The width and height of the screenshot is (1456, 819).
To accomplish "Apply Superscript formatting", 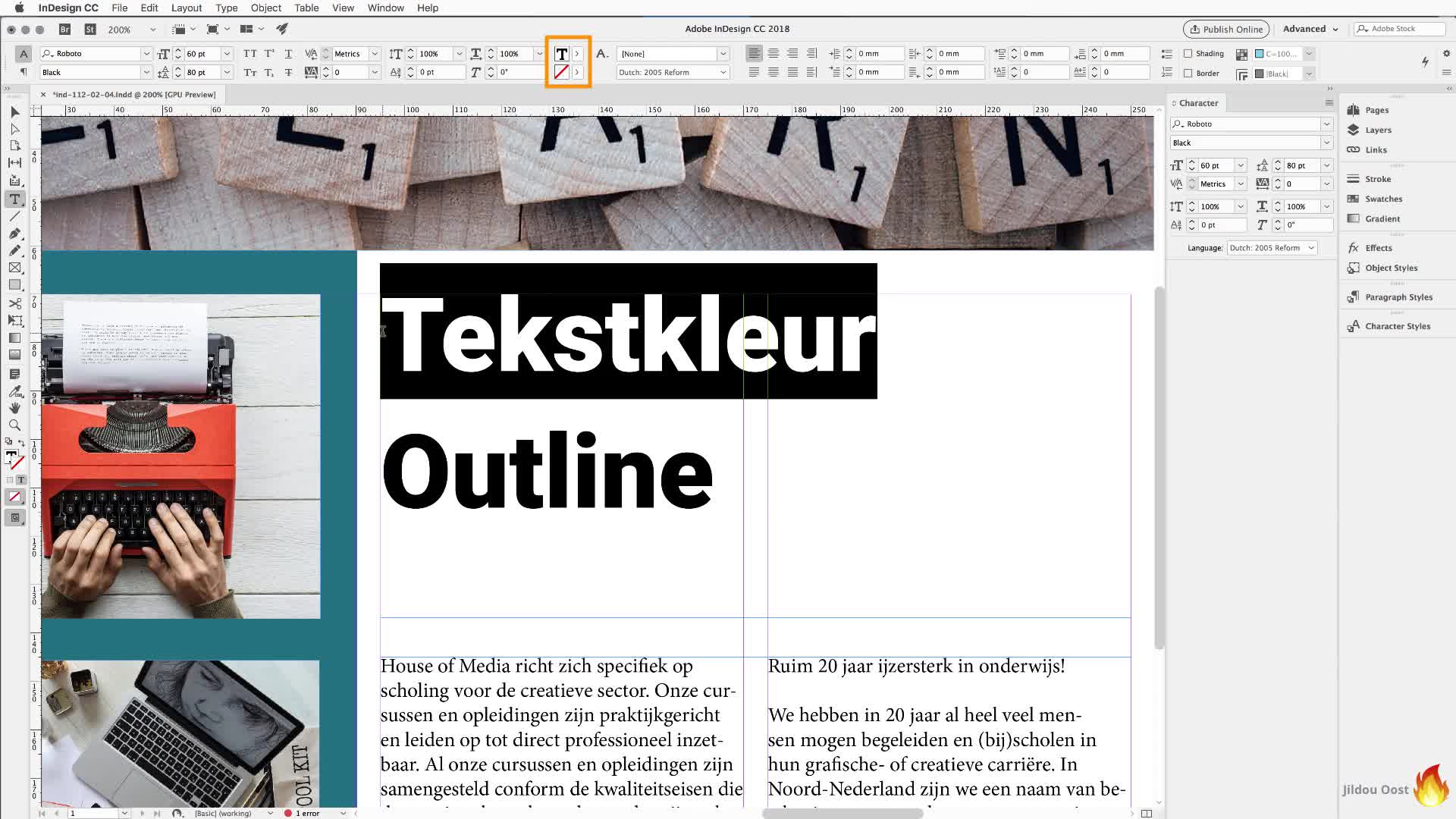I will point(269,54).
